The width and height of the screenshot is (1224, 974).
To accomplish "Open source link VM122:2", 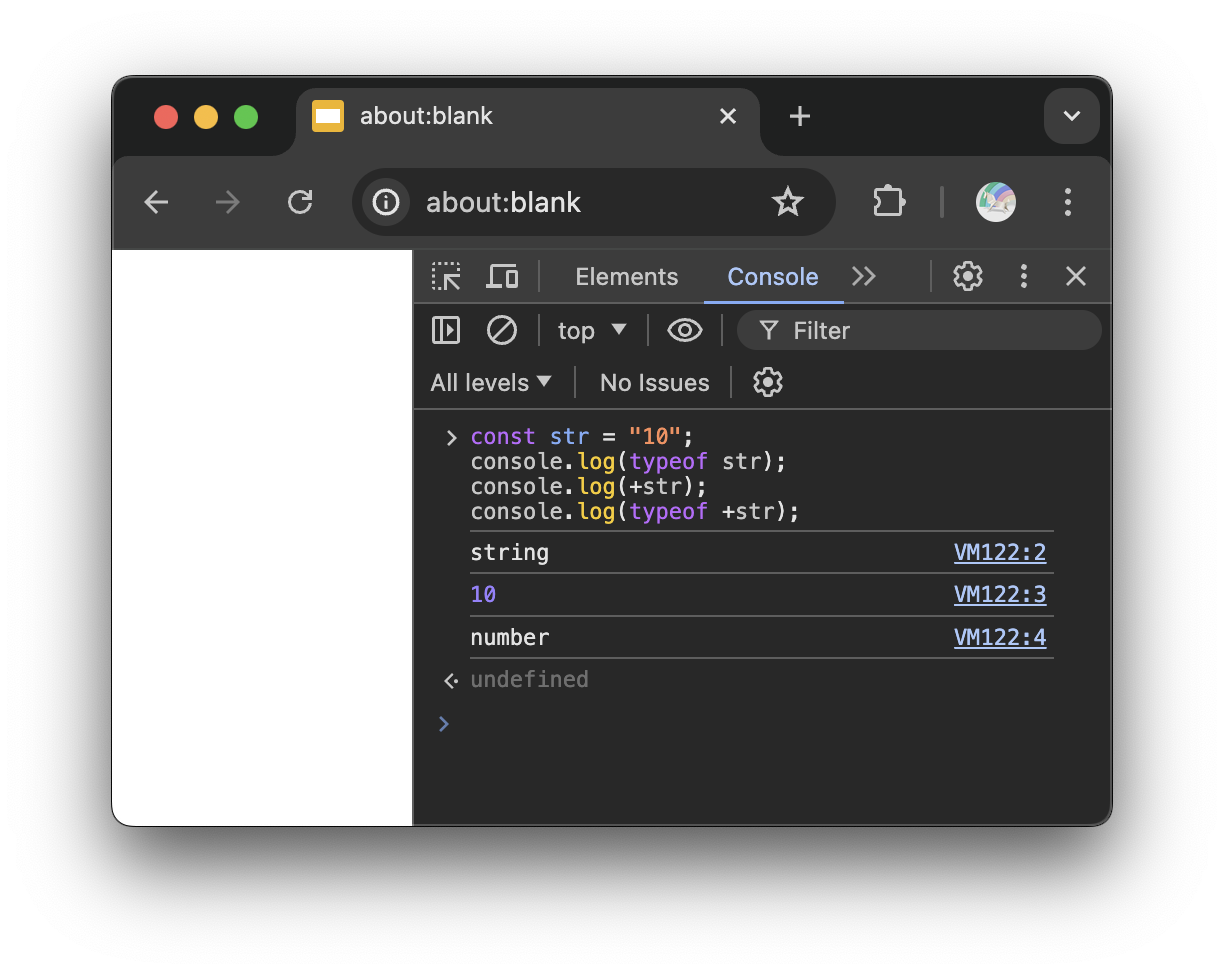I will [1000, 552].
